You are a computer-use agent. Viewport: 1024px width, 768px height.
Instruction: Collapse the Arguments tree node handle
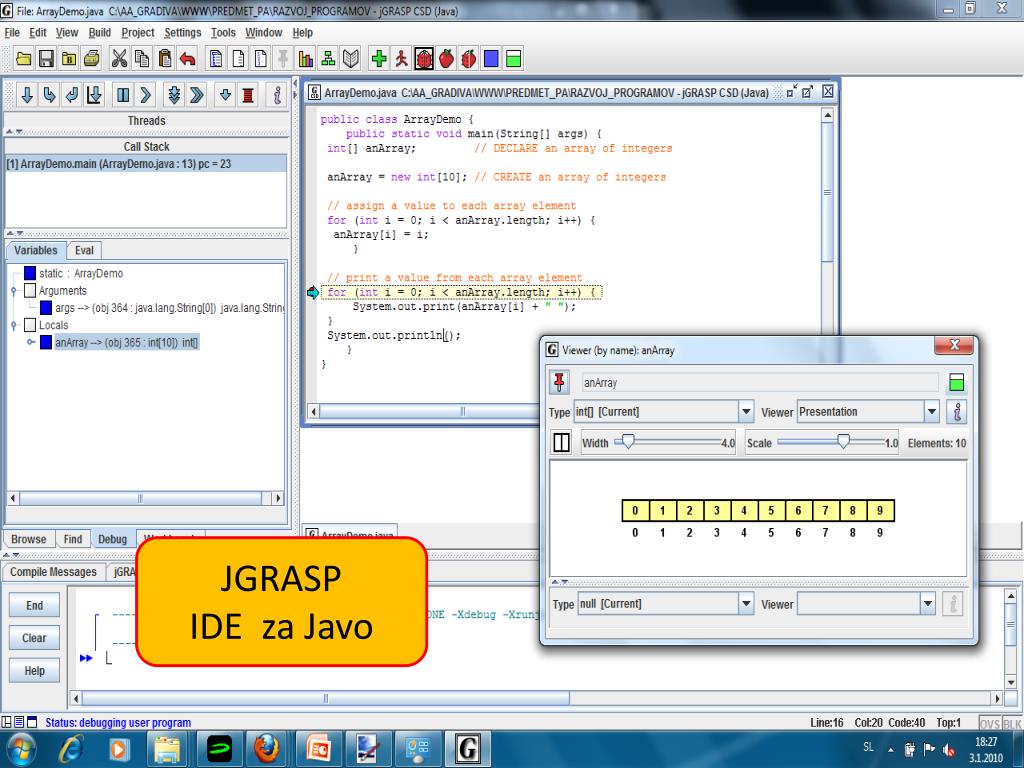[x=14, y=291]
